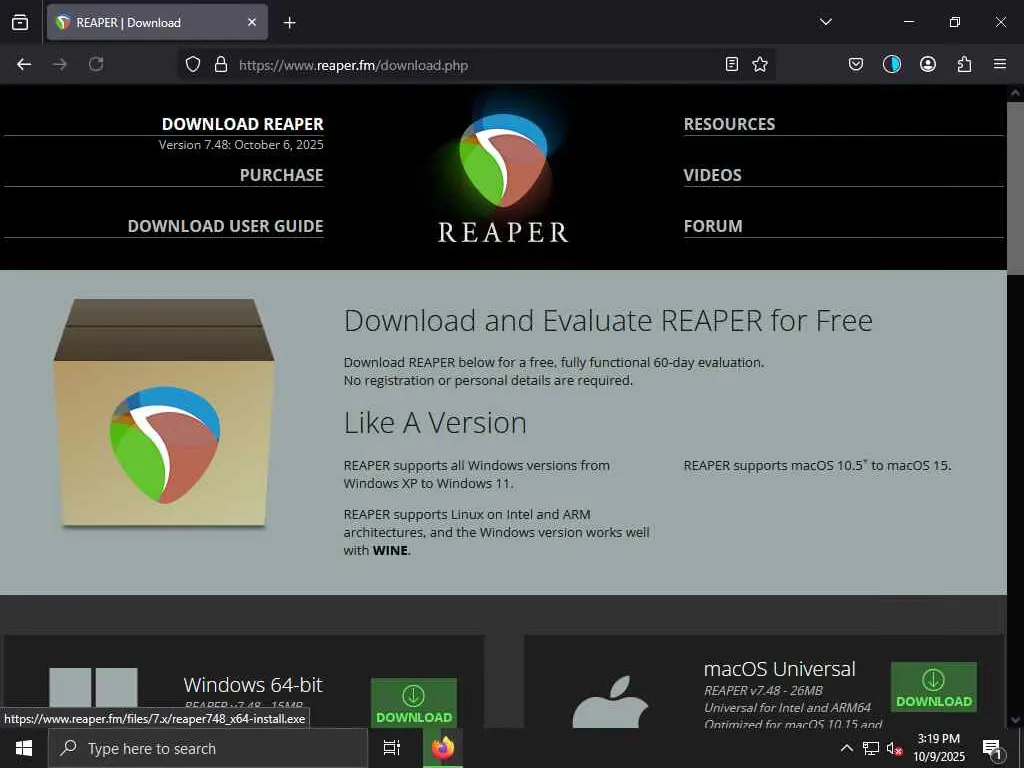Go back with the back arrow
This screenshot has width=1024, height=768.
click(x=24, y=64)
